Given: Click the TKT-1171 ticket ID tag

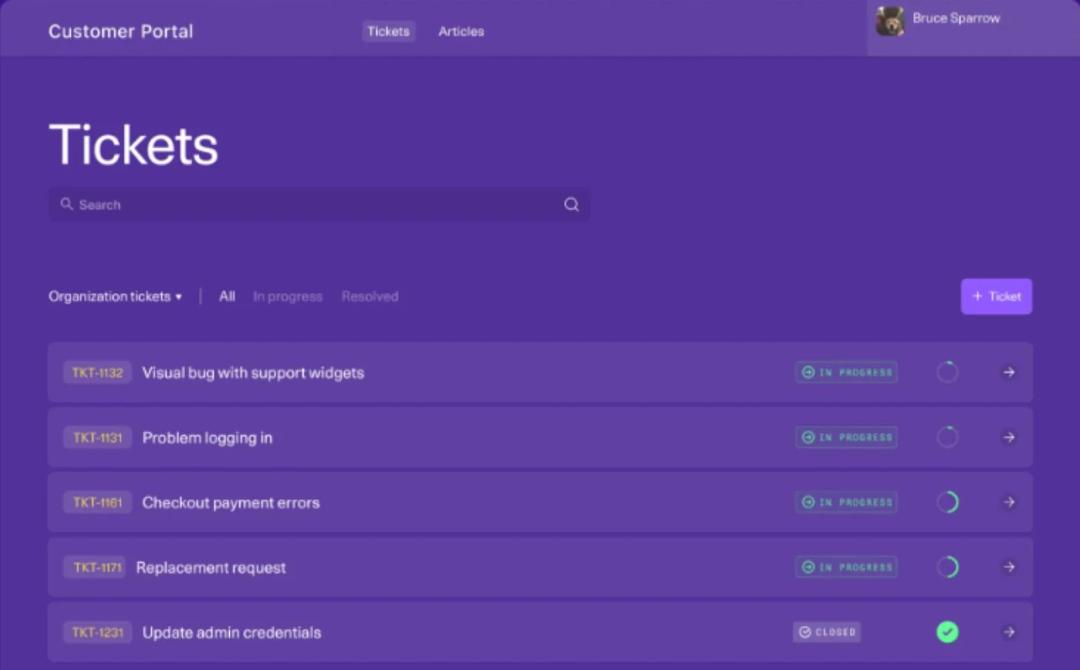Looking at the screenshot, I should pos(94,567).
